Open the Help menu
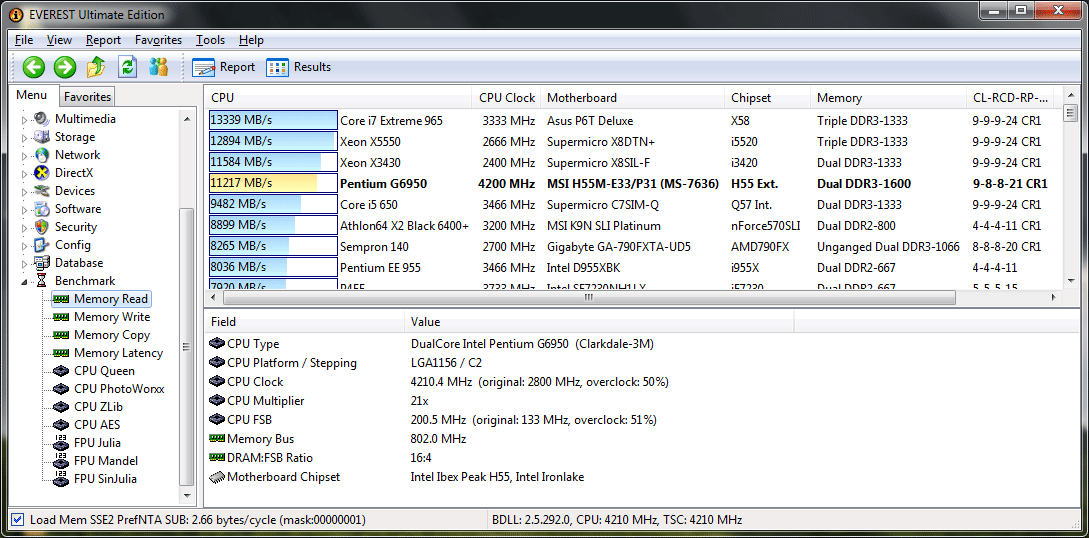This screenshot has height=538, width=1089. [x=251, y=40]
